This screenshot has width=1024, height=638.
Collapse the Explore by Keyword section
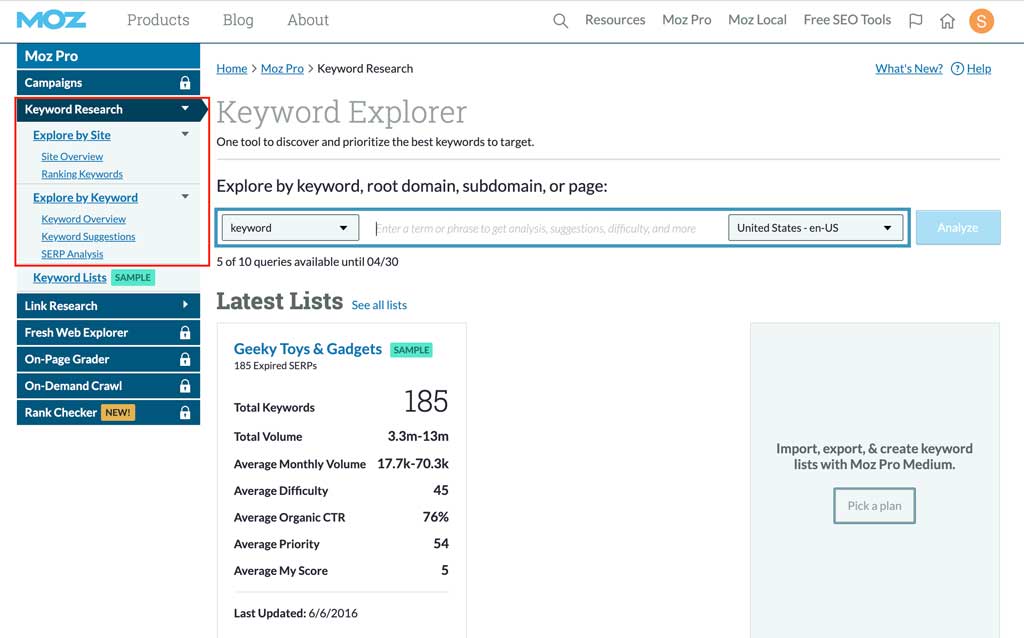coord(185,197)
